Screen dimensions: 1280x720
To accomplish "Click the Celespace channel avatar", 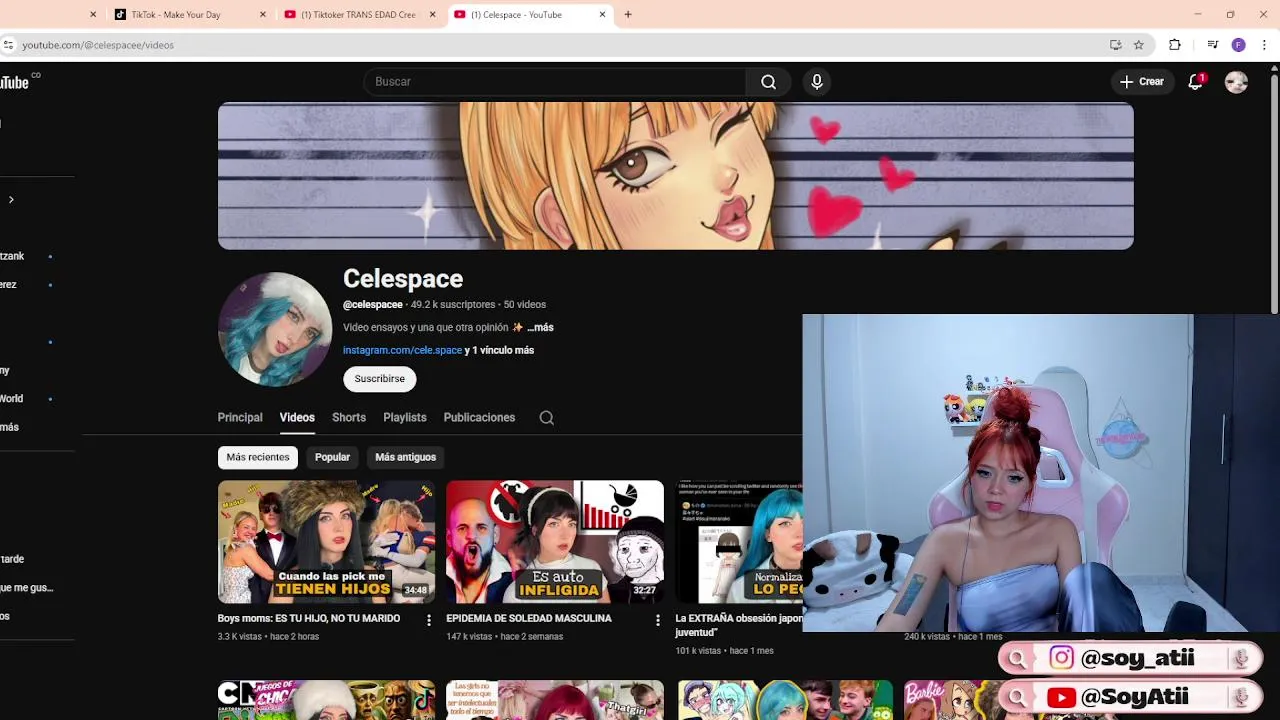I will [275, 329].
